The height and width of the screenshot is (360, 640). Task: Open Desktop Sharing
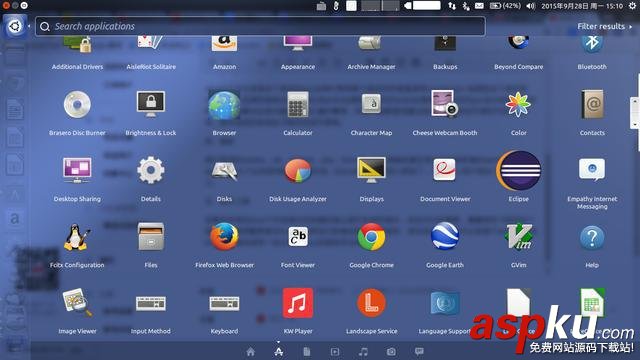(x=77, y=170)
